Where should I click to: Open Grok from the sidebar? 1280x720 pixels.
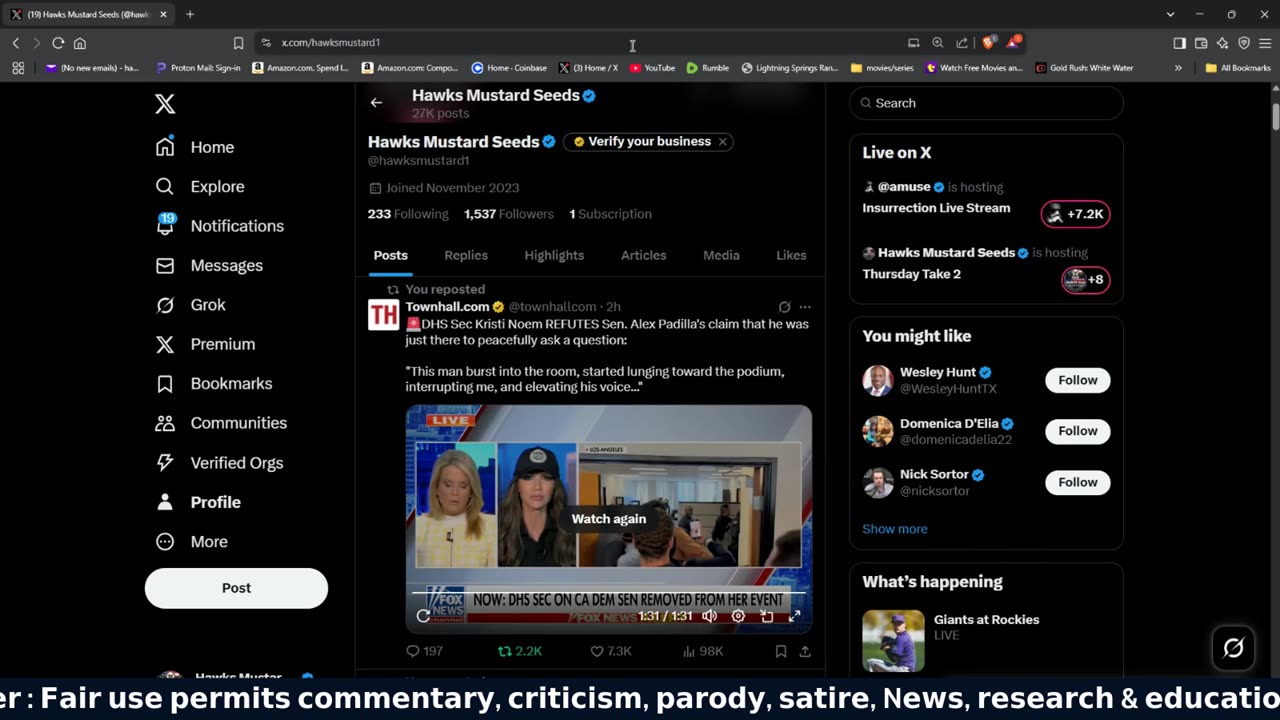pos(190,304)
